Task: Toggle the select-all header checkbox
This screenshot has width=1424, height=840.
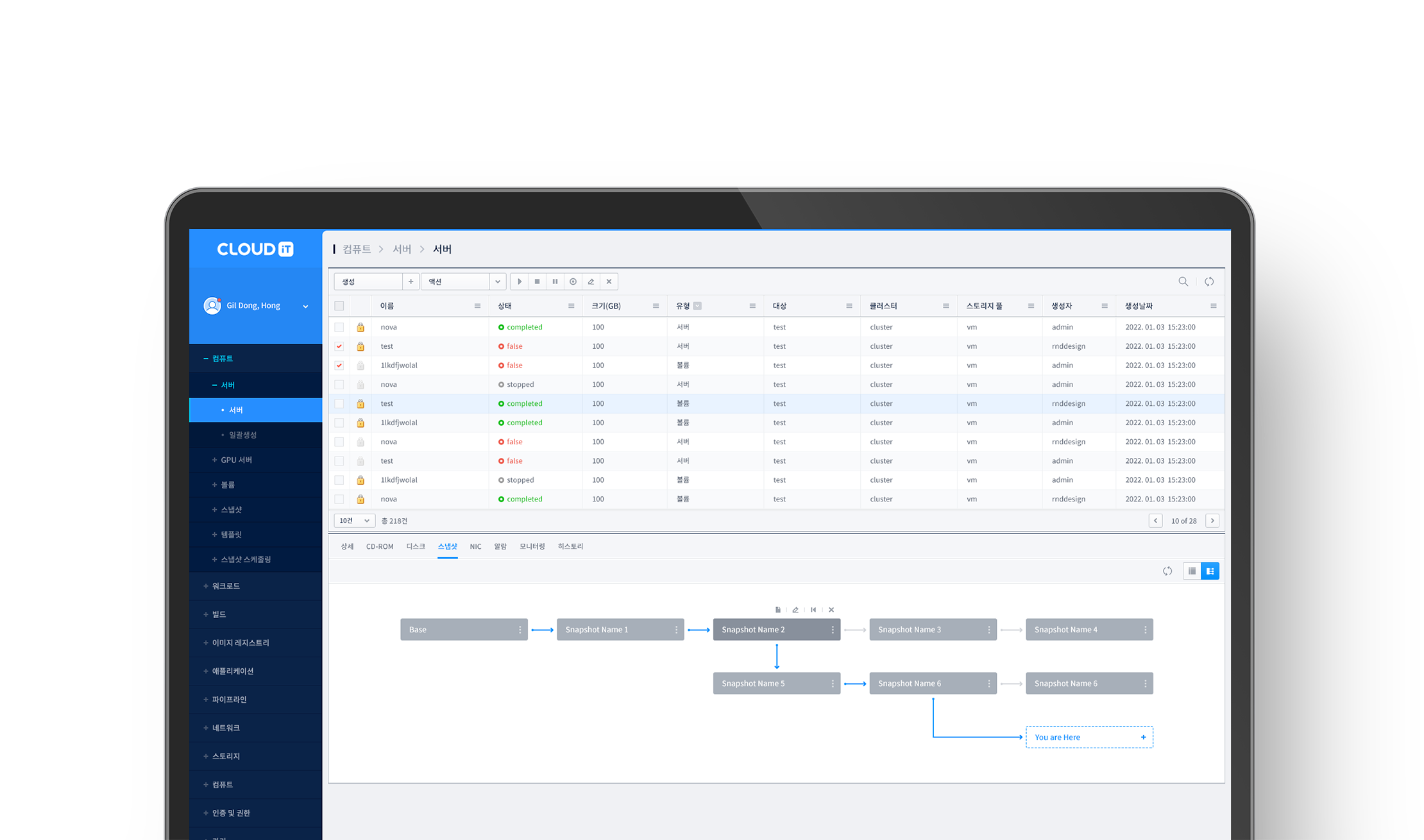Action: [x=339, y=306]
